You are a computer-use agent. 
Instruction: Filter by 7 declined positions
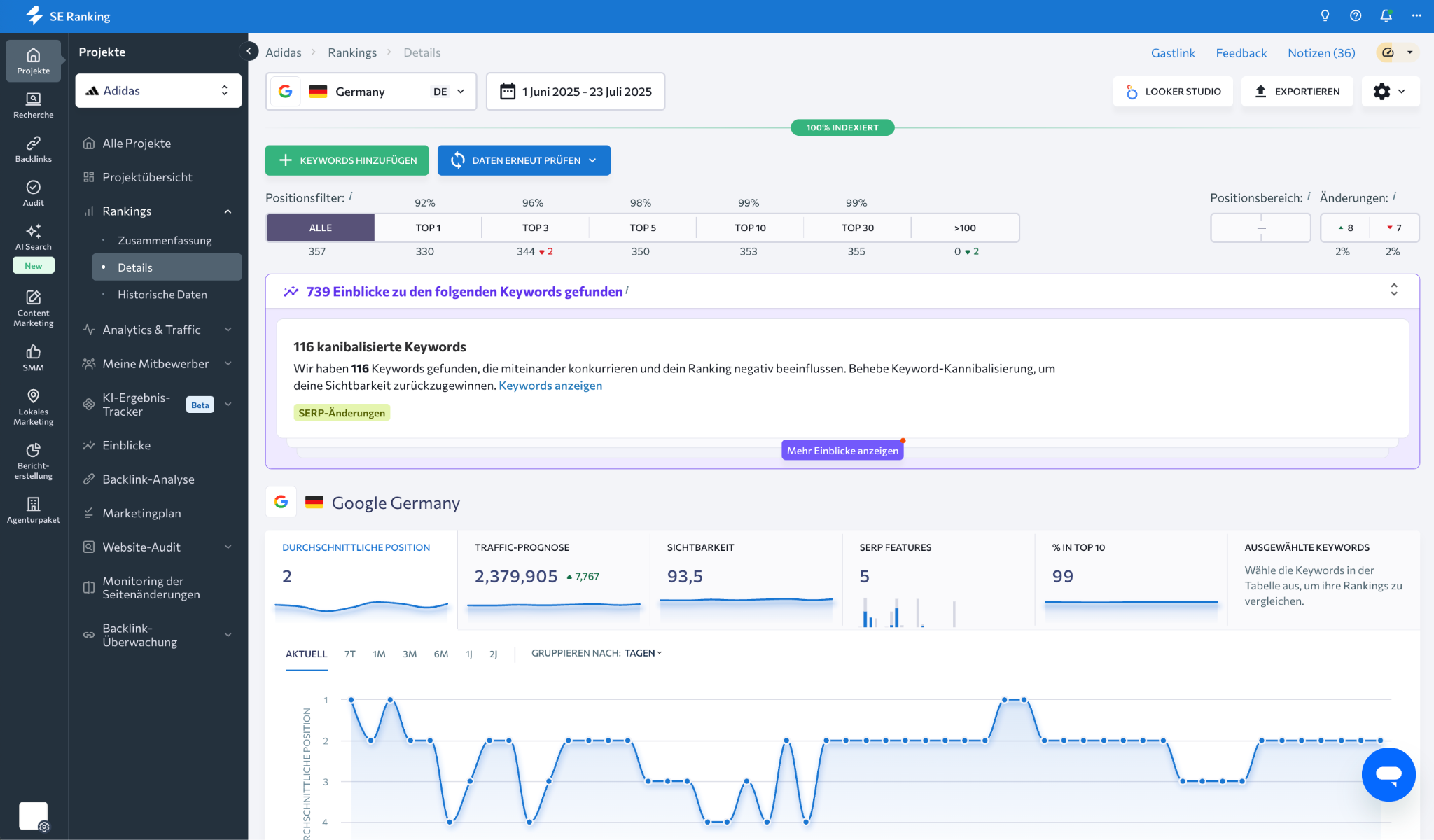pos(1394,227)
